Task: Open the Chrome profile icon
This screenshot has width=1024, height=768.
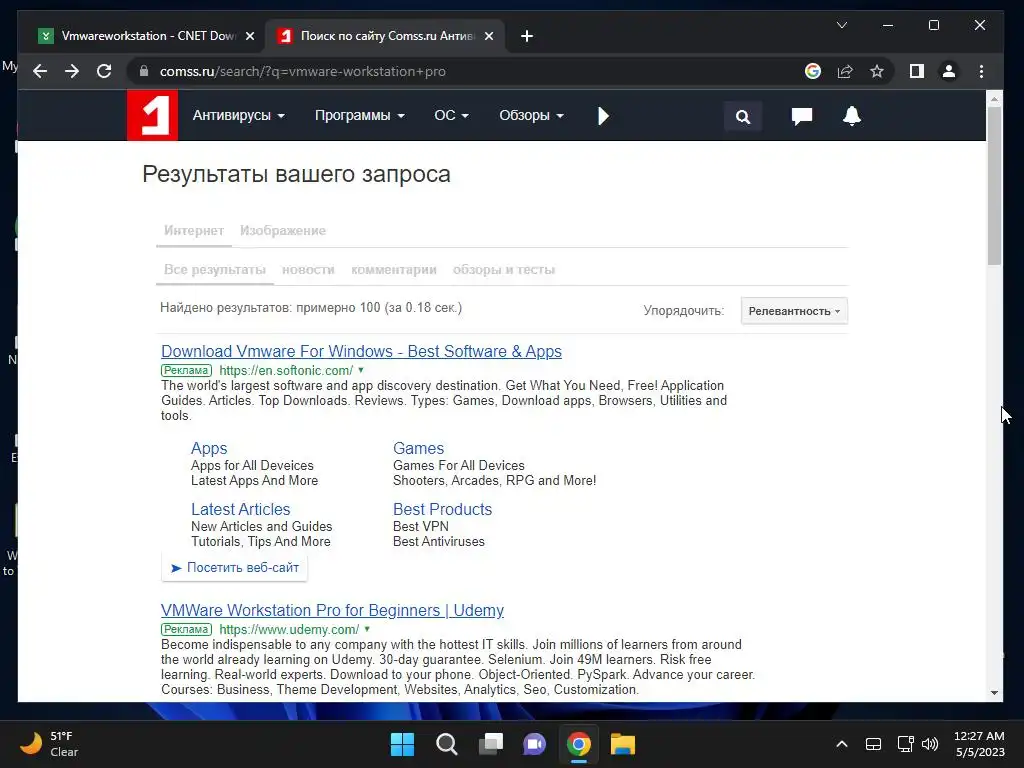Action: [x=949, y=71]
